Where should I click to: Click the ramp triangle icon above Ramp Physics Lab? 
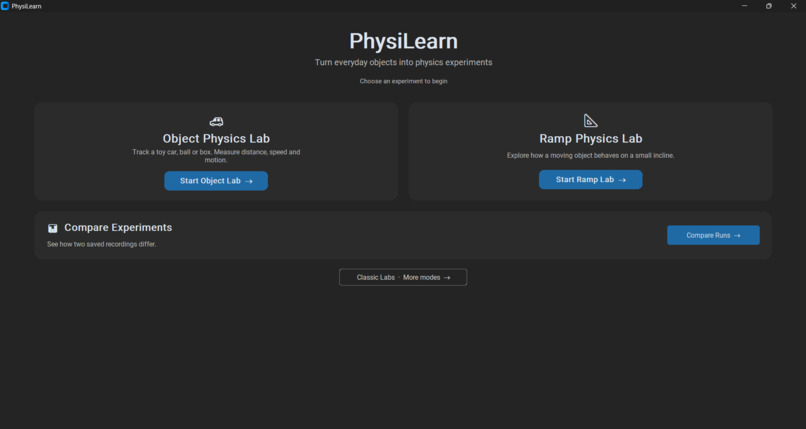coord(591,121)
